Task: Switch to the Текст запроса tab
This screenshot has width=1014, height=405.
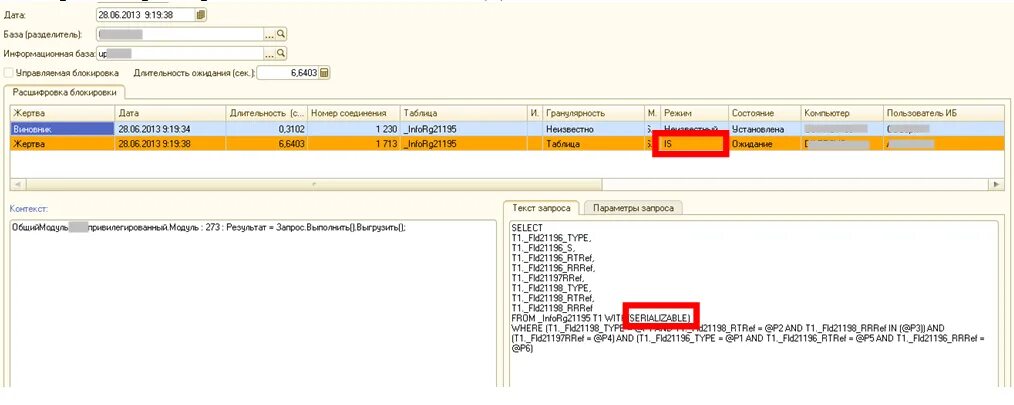Action: (541, 208)
